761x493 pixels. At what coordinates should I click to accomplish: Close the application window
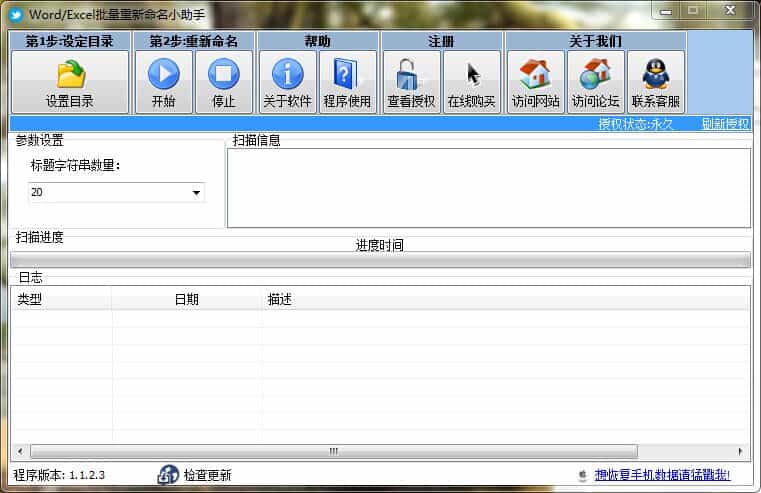coord(730,11)
